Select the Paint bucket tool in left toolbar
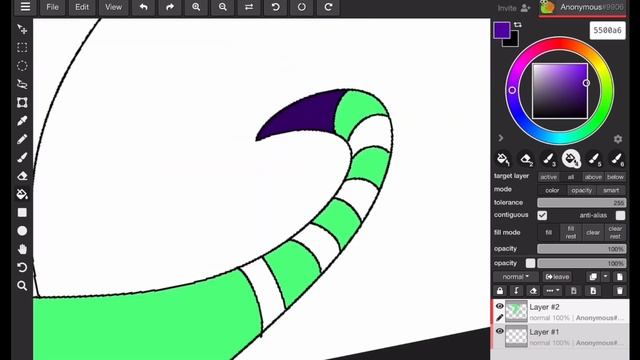The image size is (640, 360). (22, 194)
